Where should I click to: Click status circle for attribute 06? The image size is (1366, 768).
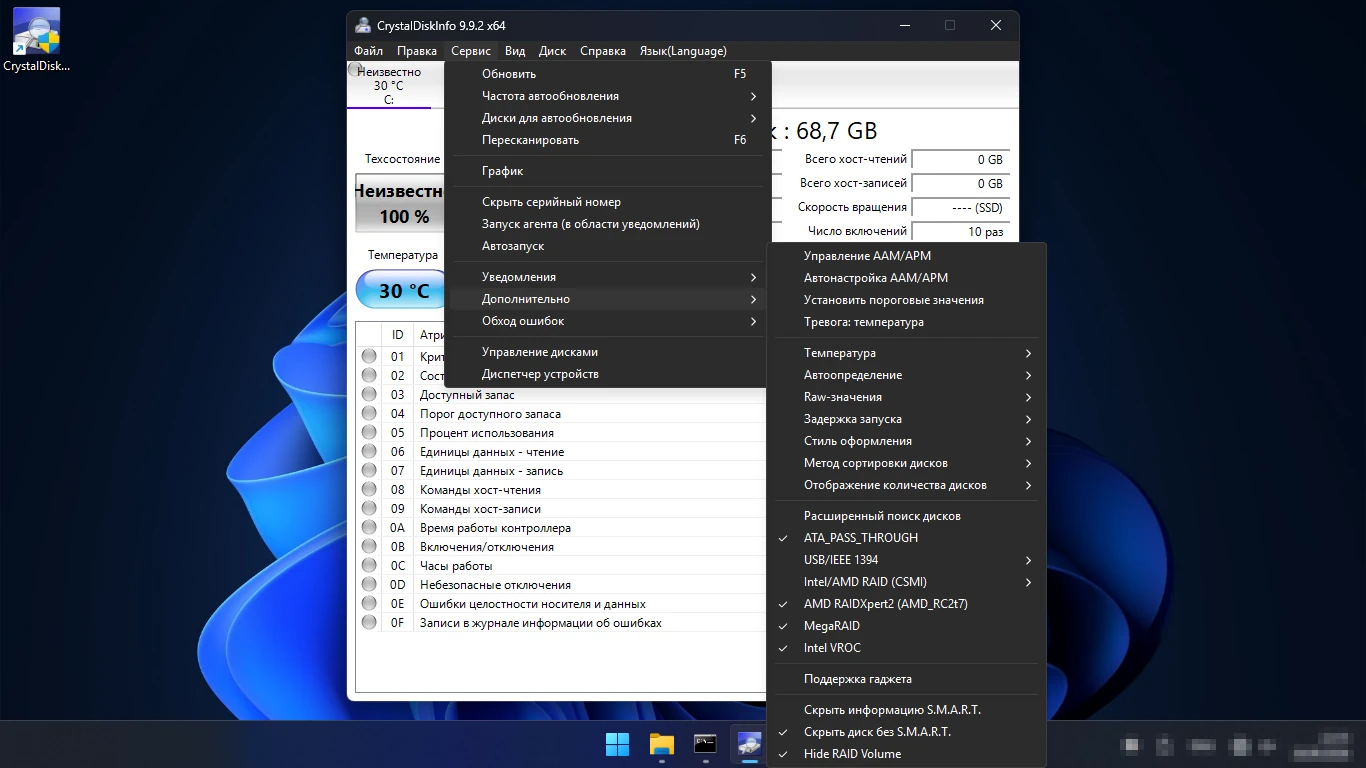point(369,452)
